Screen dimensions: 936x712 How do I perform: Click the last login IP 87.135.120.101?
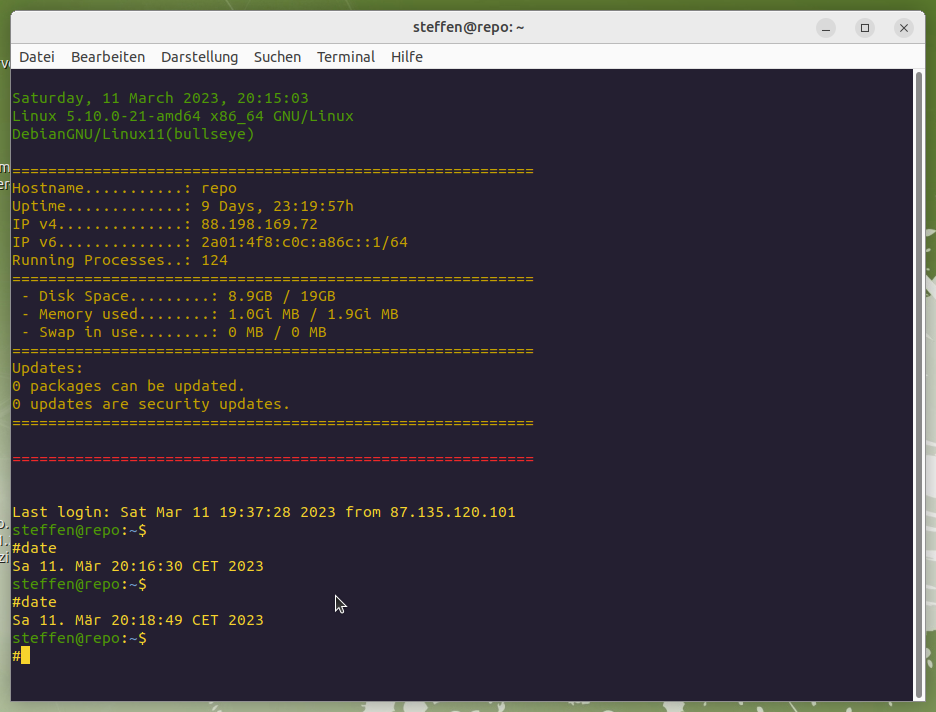[x=453, y=512]
